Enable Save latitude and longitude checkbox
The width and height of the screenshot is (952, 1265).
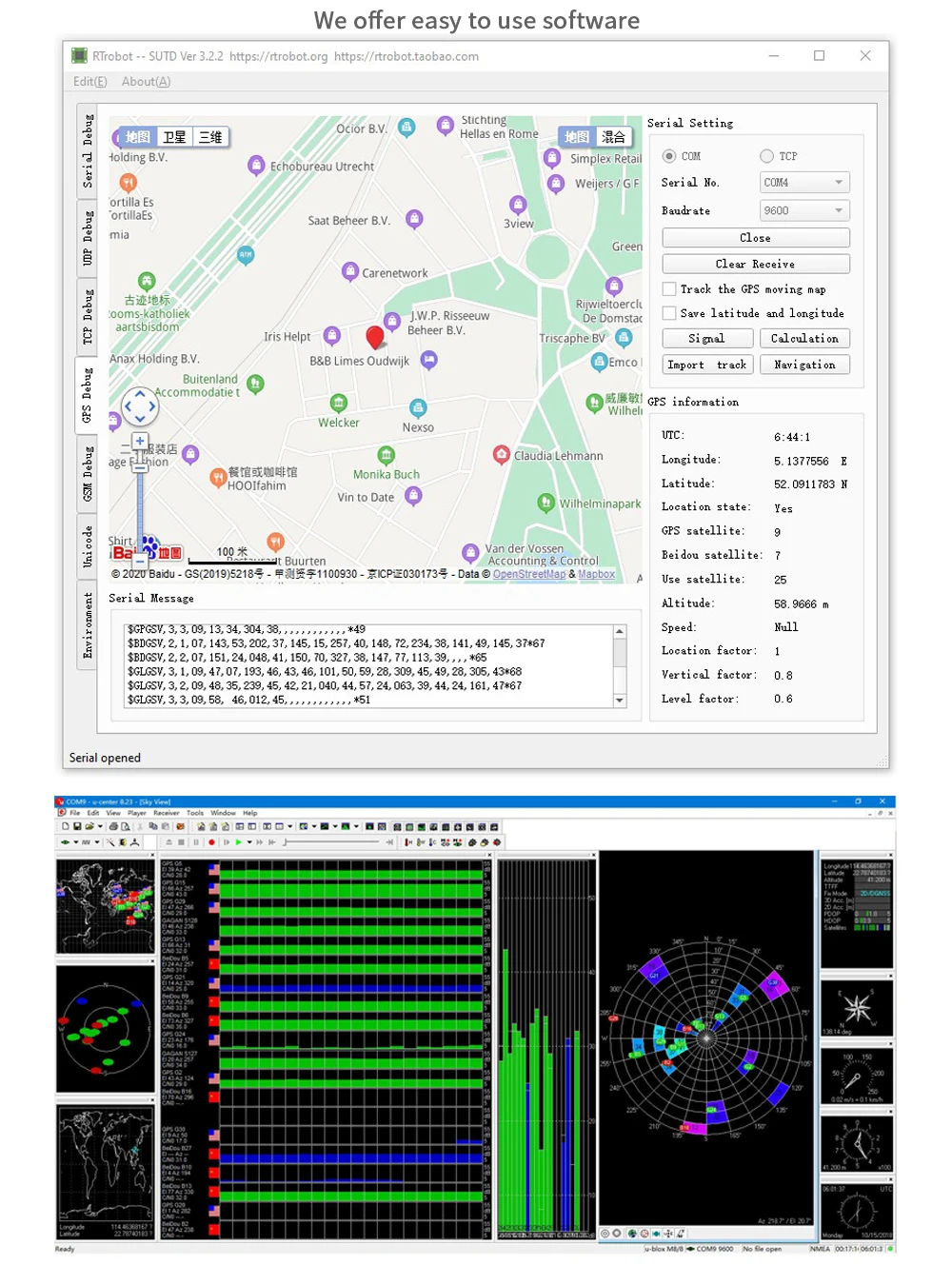669,313
